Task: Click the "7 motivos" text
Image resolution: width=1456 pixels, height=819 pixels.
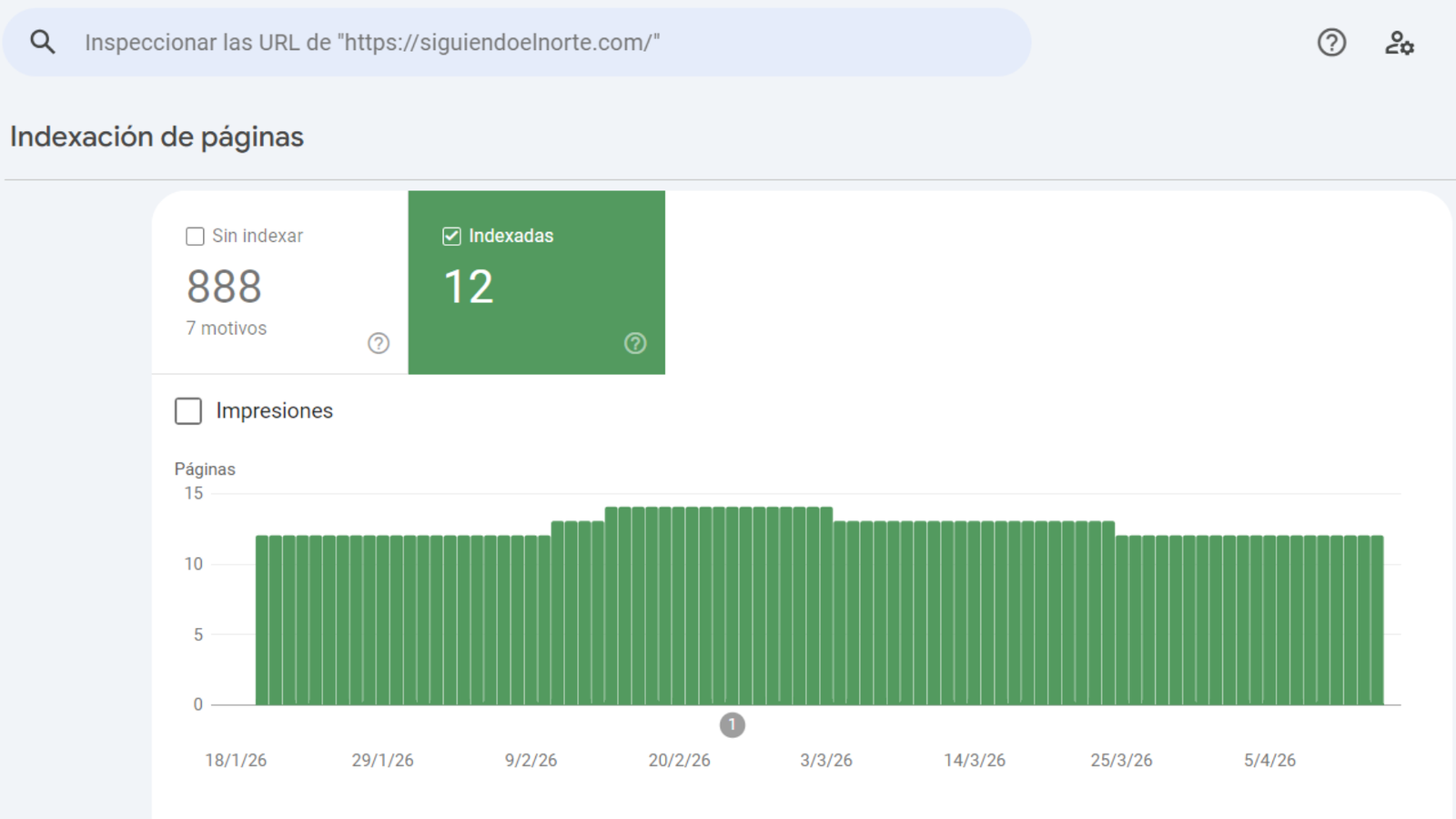Action: coord(227,329)
